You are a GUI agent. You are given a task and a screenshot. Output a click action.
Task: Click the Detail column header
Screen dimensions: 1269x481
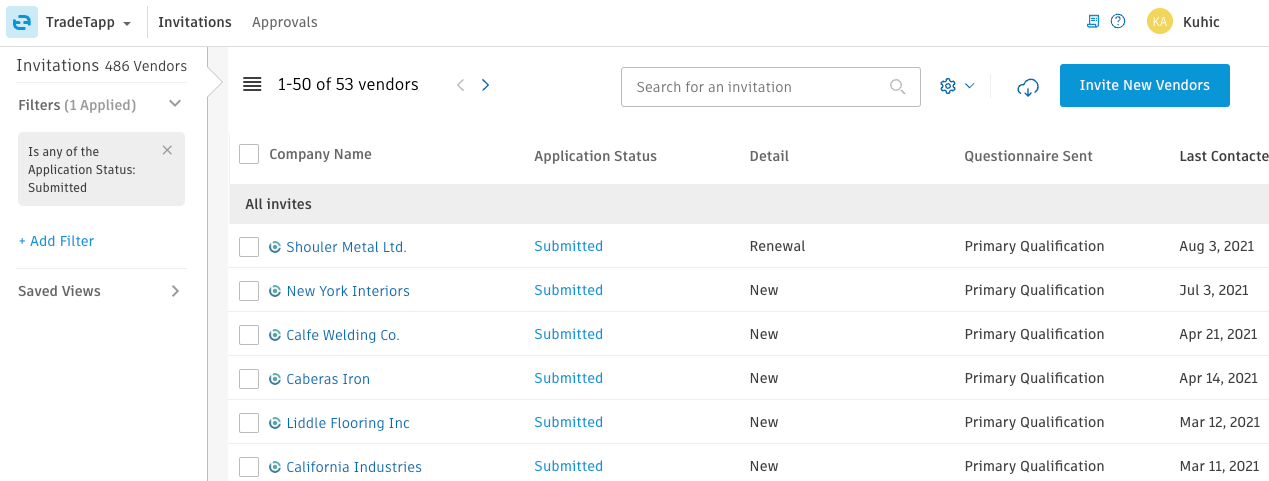[769, 156]
